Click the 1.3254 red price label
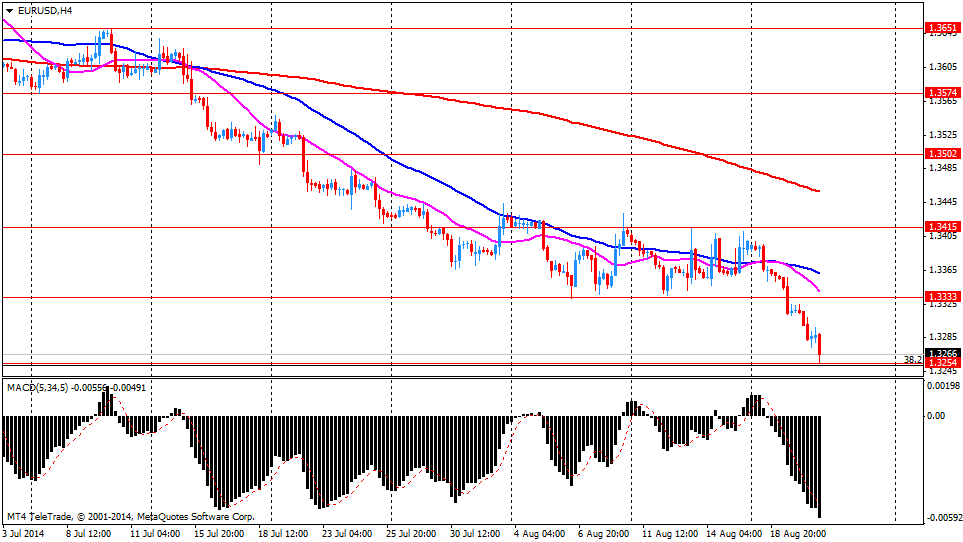This screenshot has width=963, height=542. click(942, 363)
